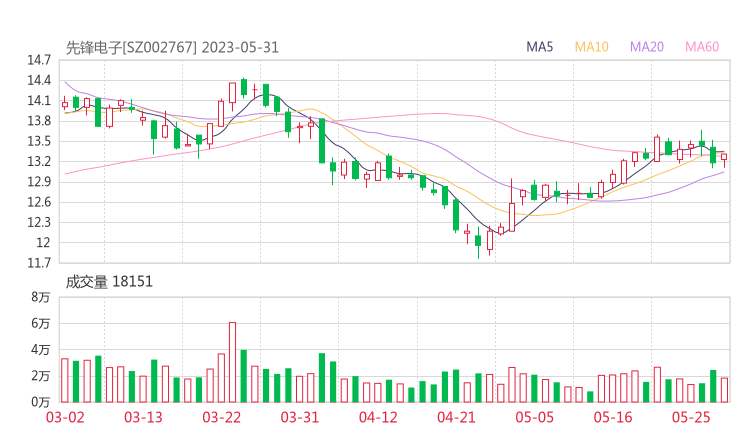Click the MA10 legend label
The image size is (740, 440).
(591, 47)
